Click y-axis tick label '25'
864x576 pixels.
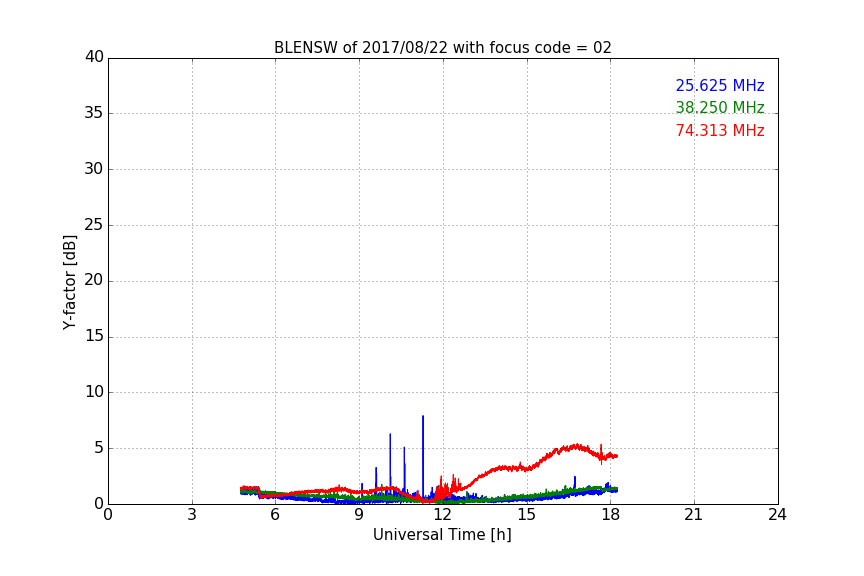click(x=94, y=225)
